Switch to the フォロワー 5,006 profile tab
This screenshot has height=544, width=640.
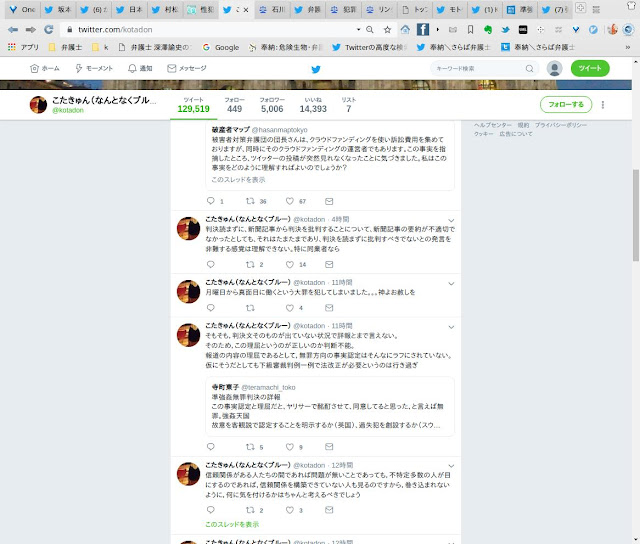[x=272, y=105]
